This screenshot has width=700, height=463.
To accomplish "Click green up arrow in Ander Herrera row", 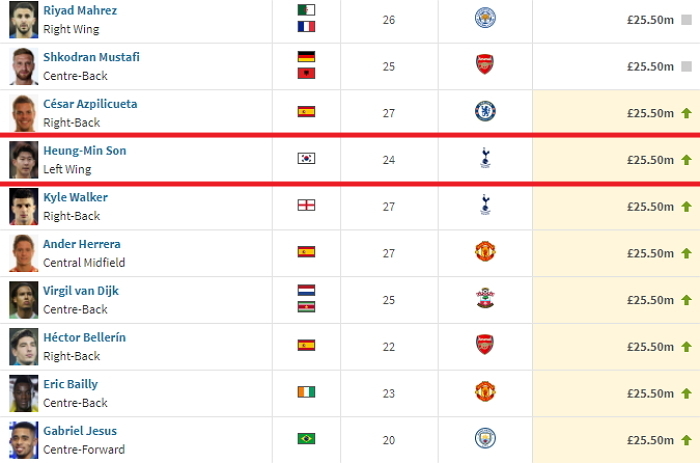I will [x=686, y=253].
